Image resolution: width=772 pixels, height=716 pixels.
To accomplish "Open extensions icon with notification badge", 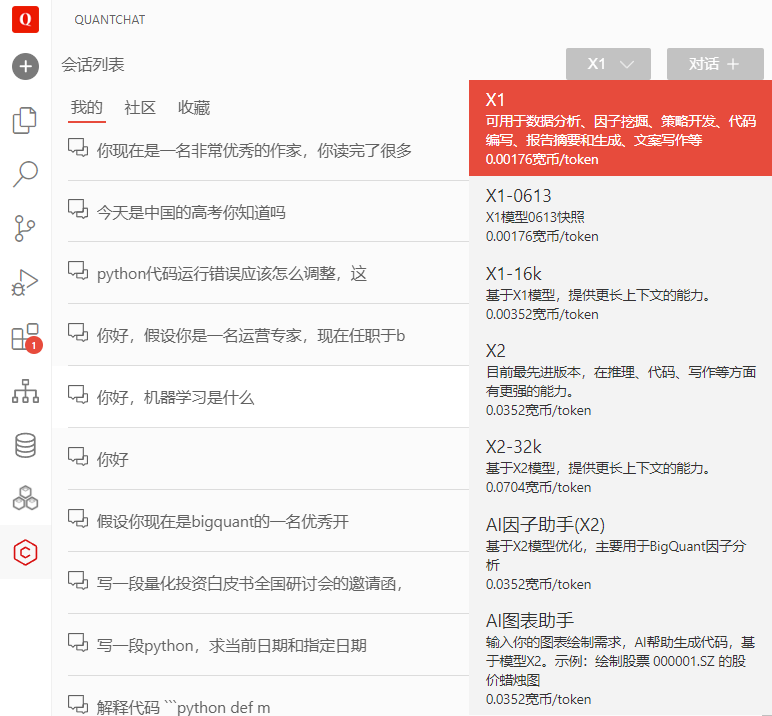I will point(25,337).
